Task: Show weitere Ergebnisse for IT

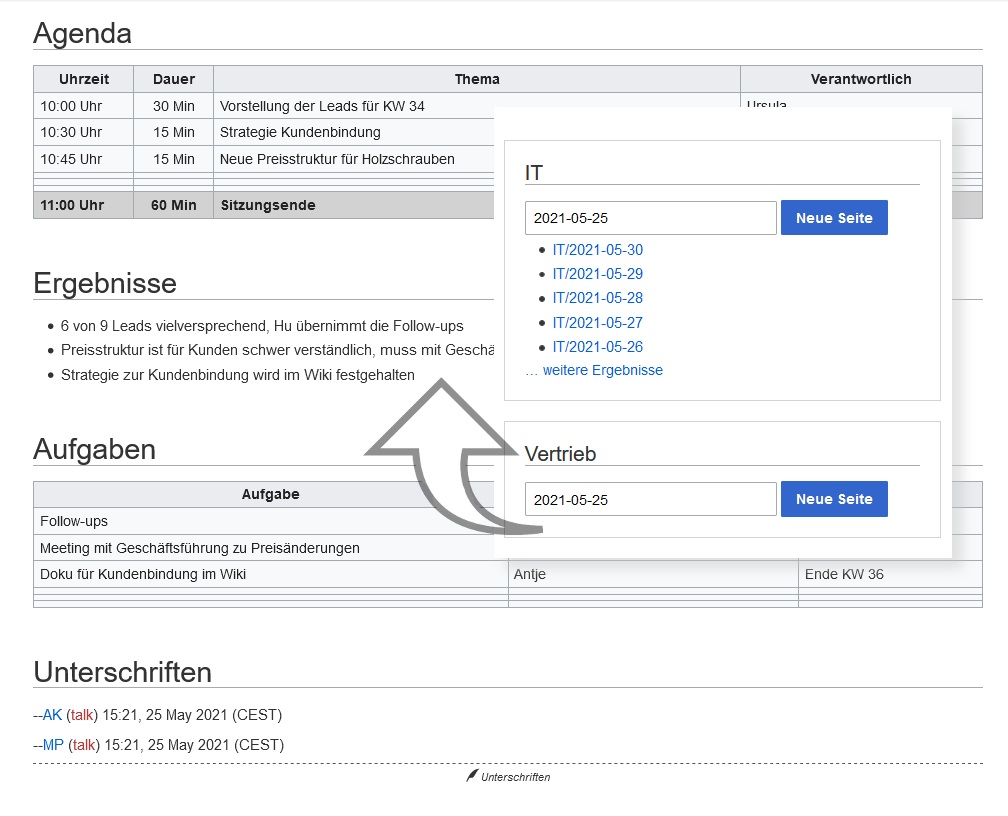Action: click(594, 370)
